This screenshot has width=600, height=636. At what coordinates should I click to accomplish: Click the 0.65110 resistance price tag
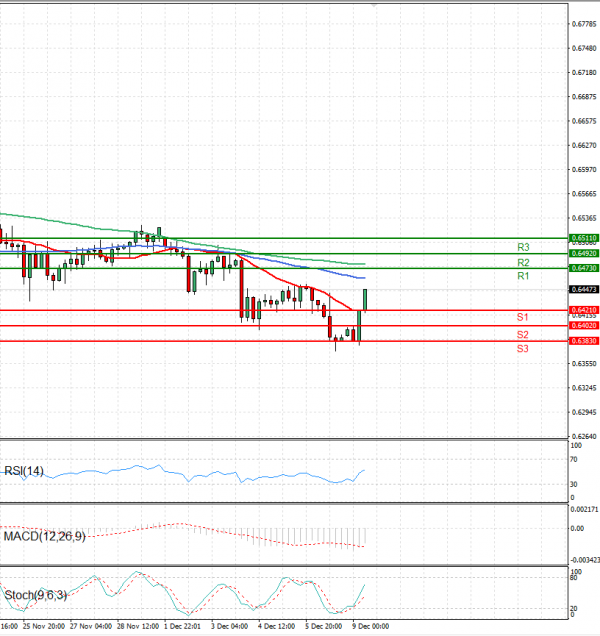[x=584, y=238]
